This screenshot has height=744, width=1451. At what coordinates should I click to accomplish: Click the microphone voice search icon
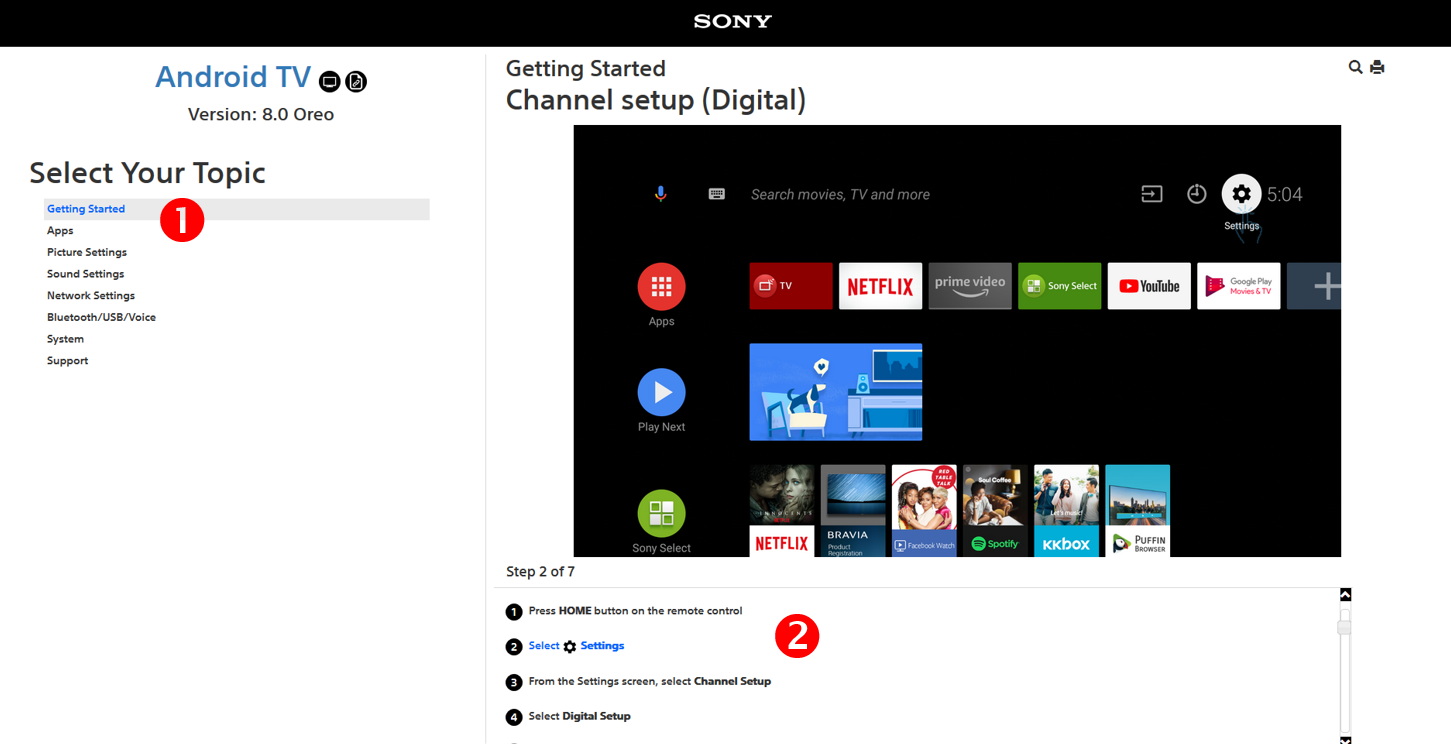click(660, 194)
